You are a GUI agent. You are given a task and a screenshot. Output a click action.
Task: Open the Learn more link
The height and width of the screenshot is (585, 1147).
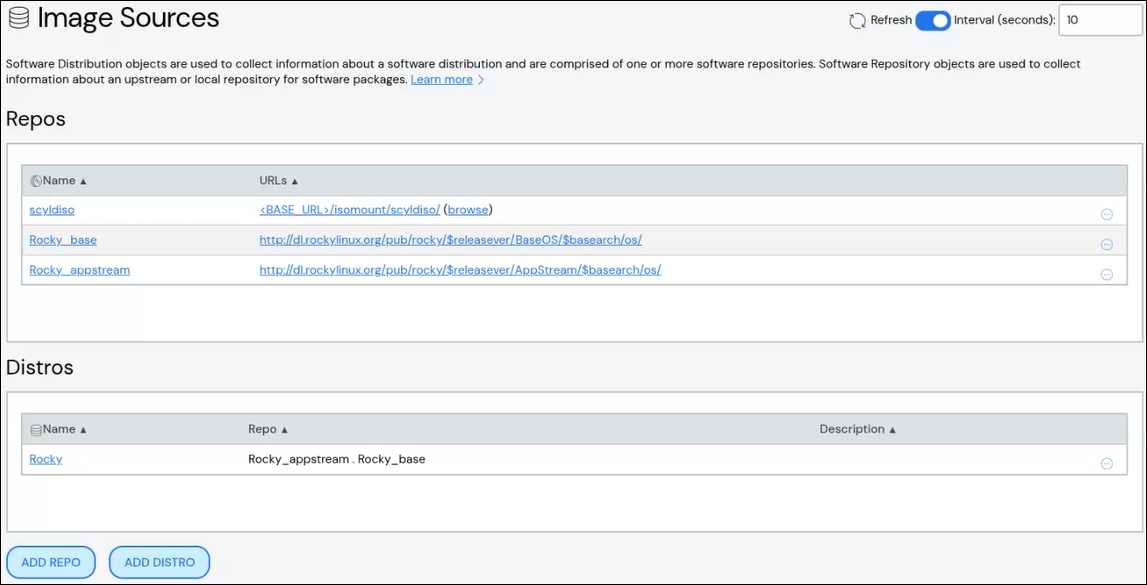point(442,79)
